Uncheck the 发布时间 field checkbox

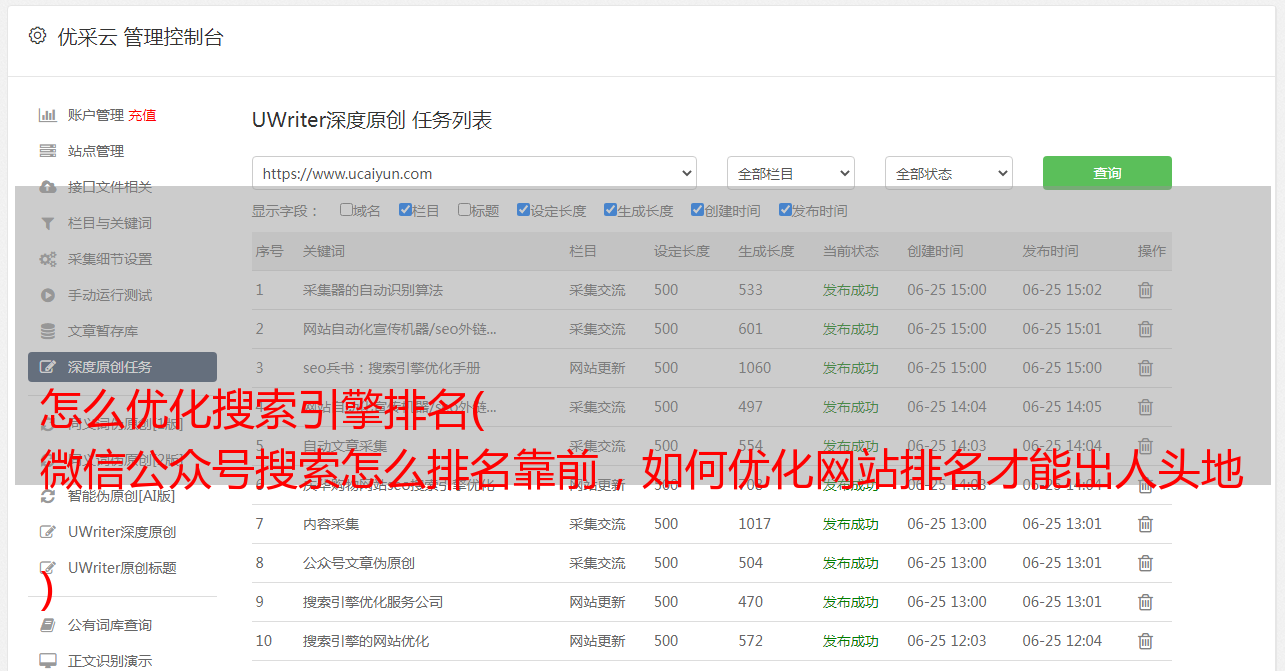coord(784,210)
